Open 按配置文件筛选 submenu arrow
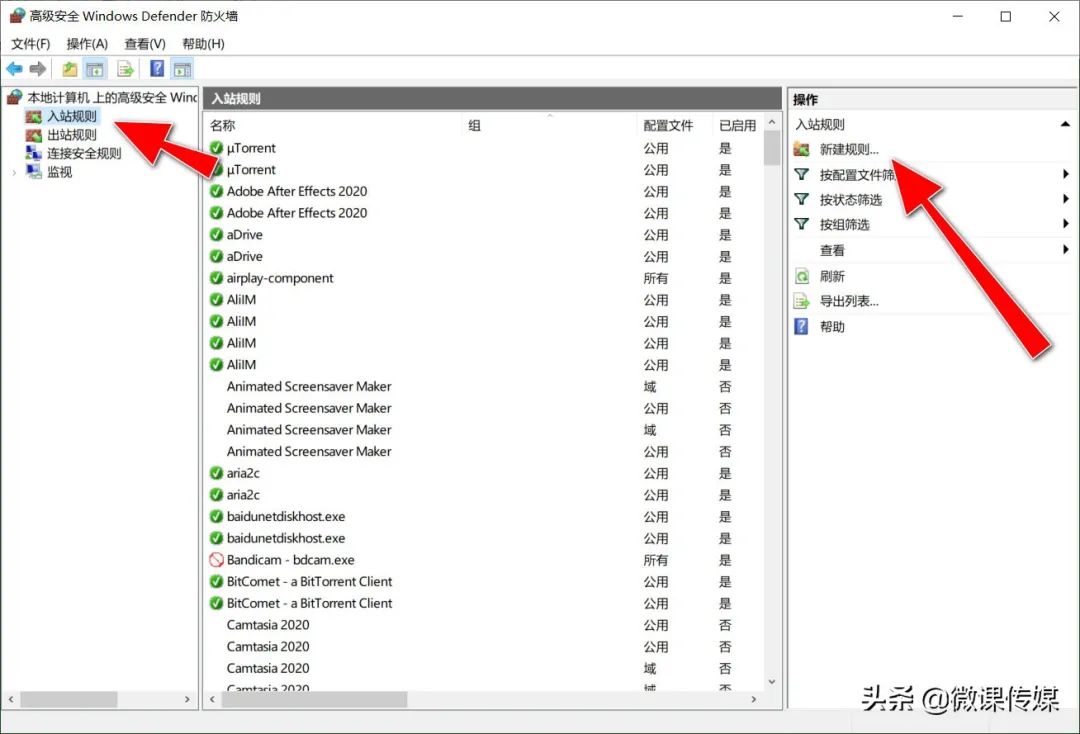This screenshot has width=1080, height=734. click(1066, 174)
